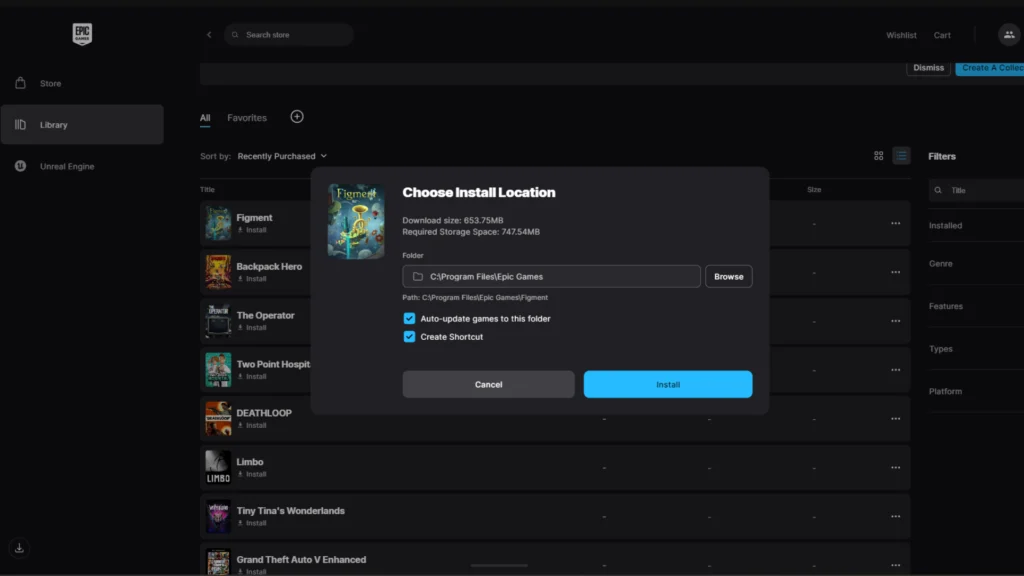
Task: Click the Epic Games logo icon
Action: tap(82, 35)
